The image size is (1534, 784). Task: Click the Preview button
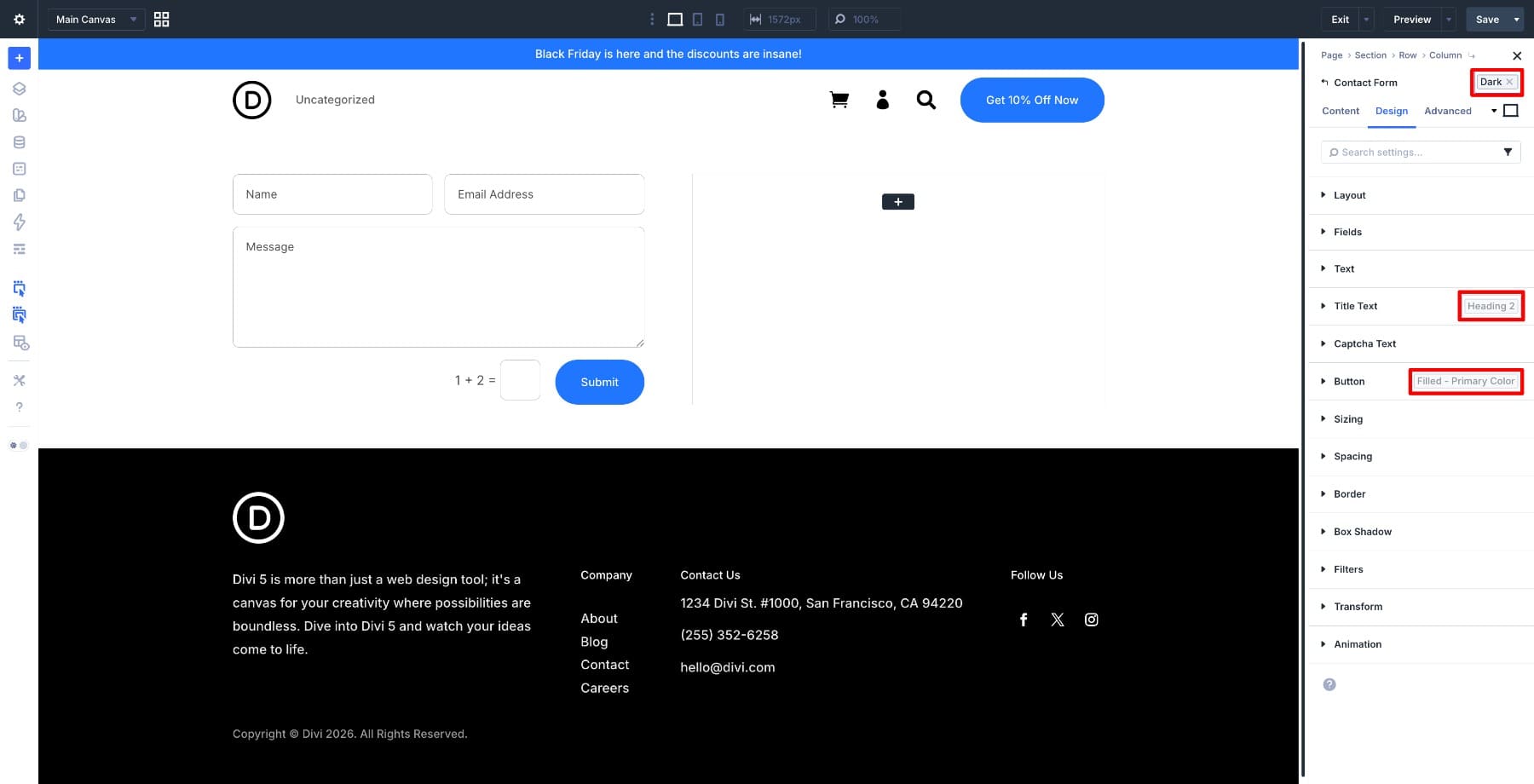point(1412,19)
